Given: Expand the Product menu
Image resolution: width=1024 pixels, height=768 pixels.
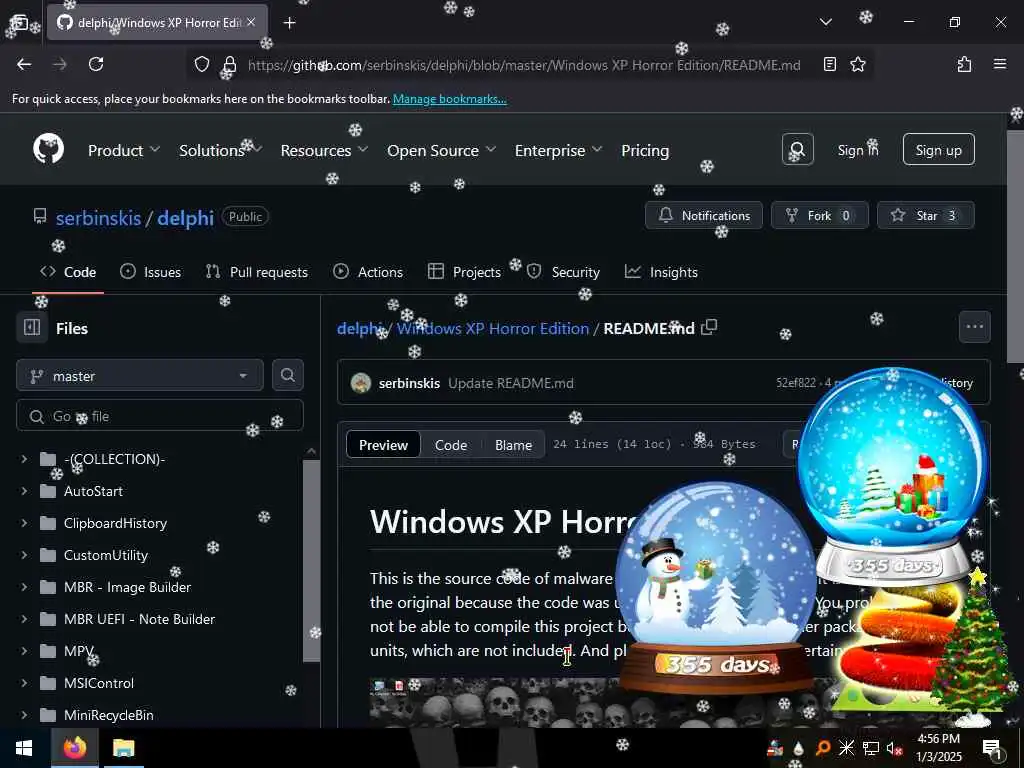Looking at the screenshot, I should point(124,150).
